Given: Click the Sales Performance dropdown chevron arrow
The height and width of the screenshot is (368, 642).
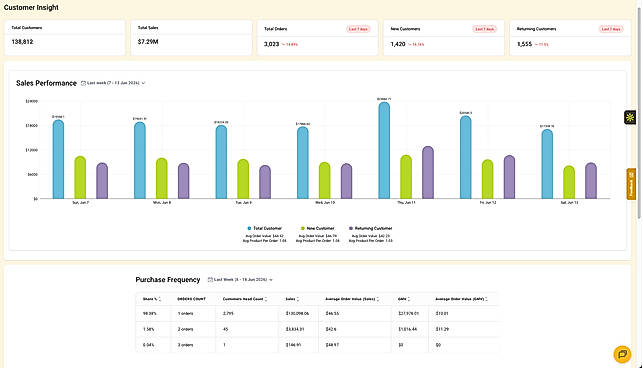Looking at the screenshot, I should click(143, 83).
